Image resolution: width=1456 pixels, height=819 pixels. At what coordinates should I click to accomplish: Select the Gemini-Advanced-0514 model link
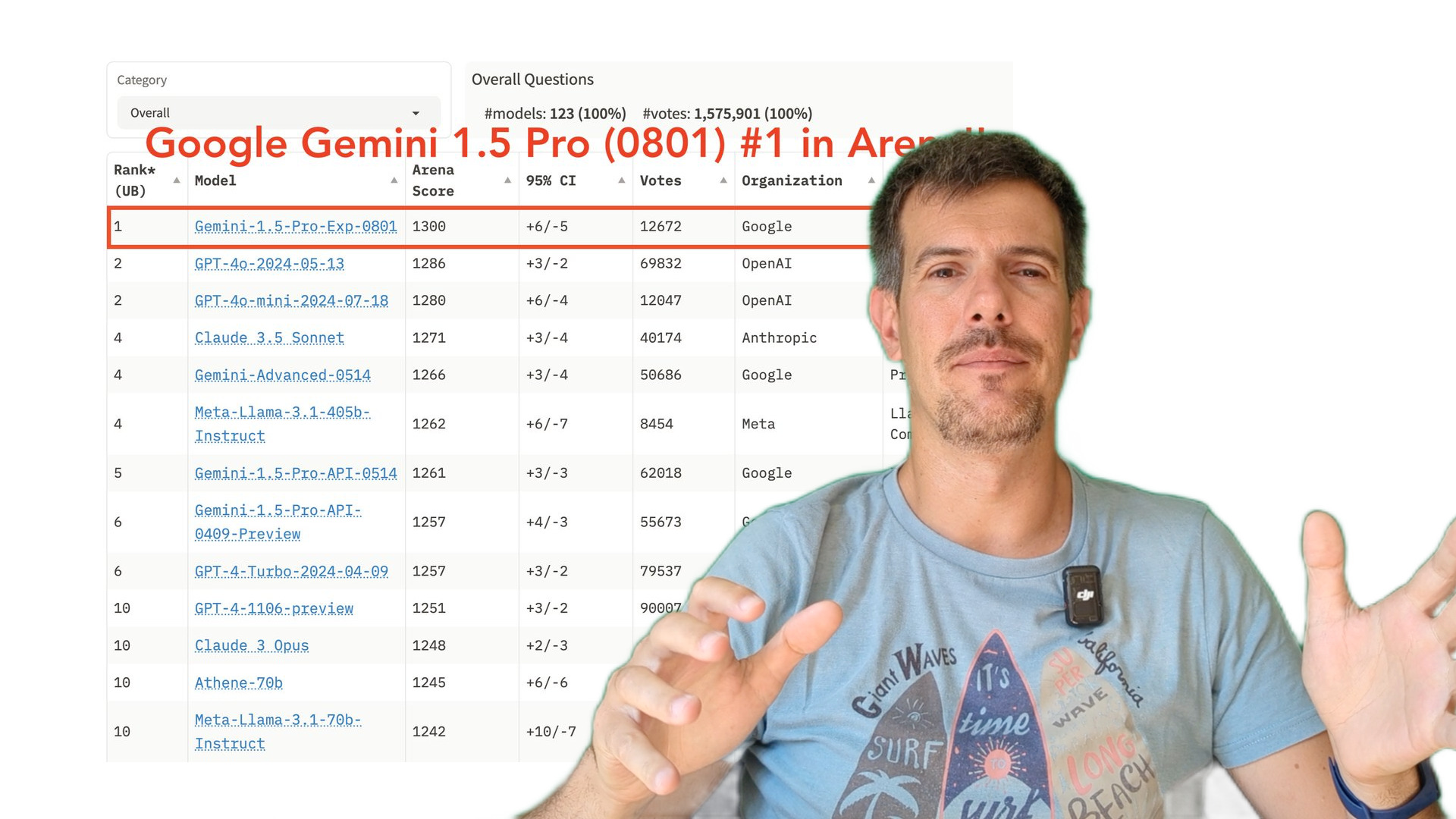[283, 375]
